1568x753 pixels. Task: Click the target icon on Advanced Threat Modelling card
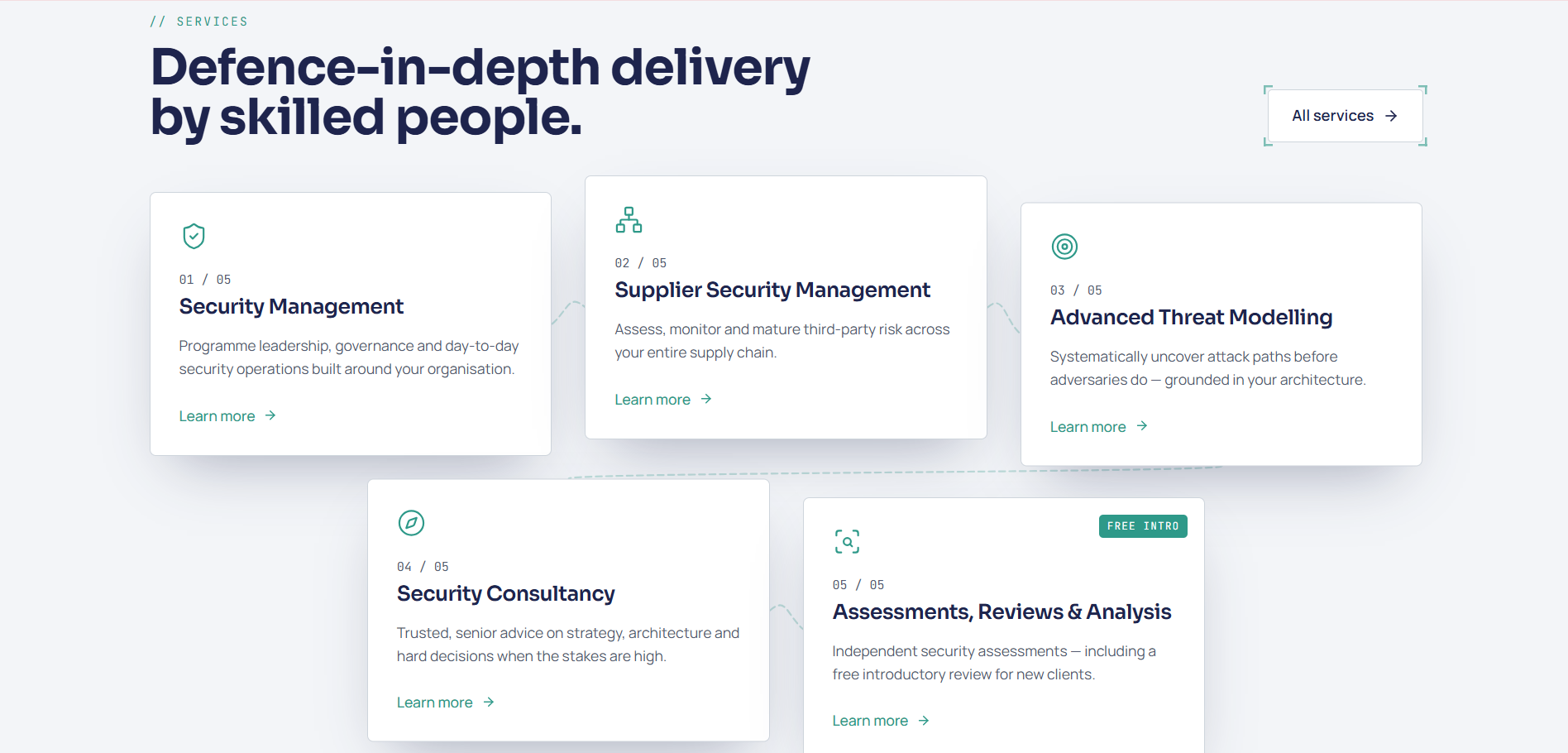[x=1064, y=247]
